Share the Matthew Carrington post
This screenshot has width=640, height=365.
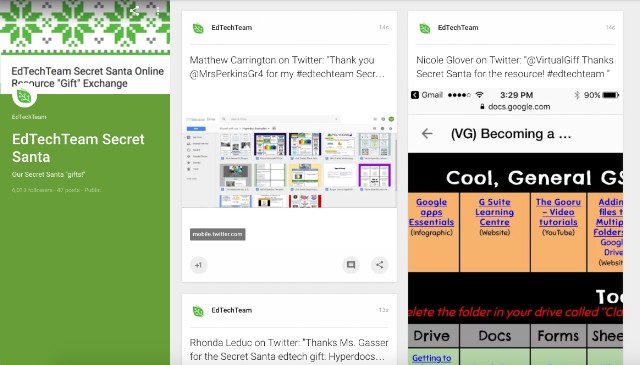[380, 265]
